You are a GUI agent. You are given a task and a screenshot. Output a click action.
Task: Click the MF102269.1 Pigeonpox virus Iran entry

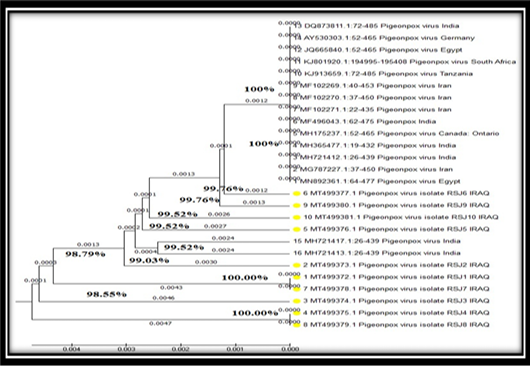372,86
